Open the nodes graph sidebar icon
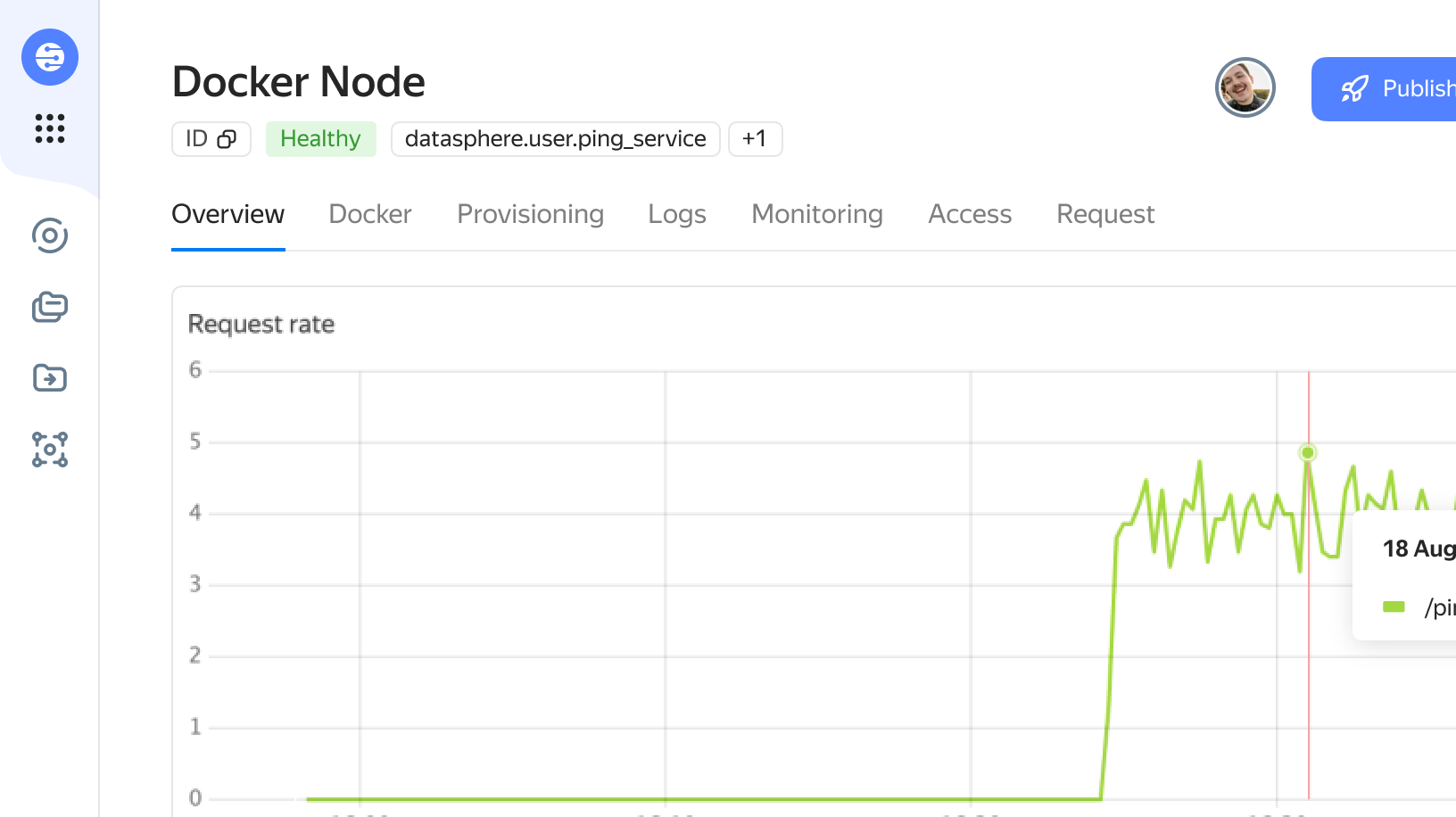Viewport: 1456px width, 817px height. point(50,450)
